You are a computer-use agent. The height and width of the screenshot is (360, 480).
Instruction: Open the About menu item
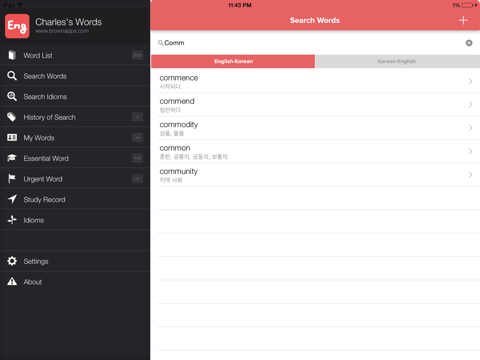coord(75,282)
